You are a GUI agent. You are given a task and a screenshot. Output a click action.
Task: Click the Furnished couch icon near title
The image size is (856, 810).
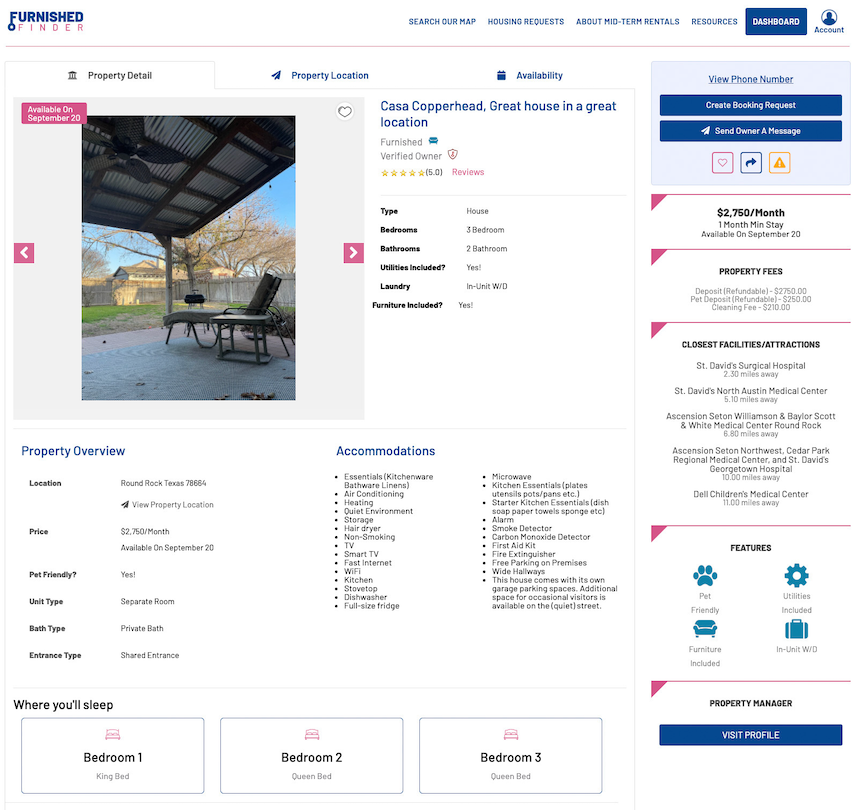tap(433, 141)
